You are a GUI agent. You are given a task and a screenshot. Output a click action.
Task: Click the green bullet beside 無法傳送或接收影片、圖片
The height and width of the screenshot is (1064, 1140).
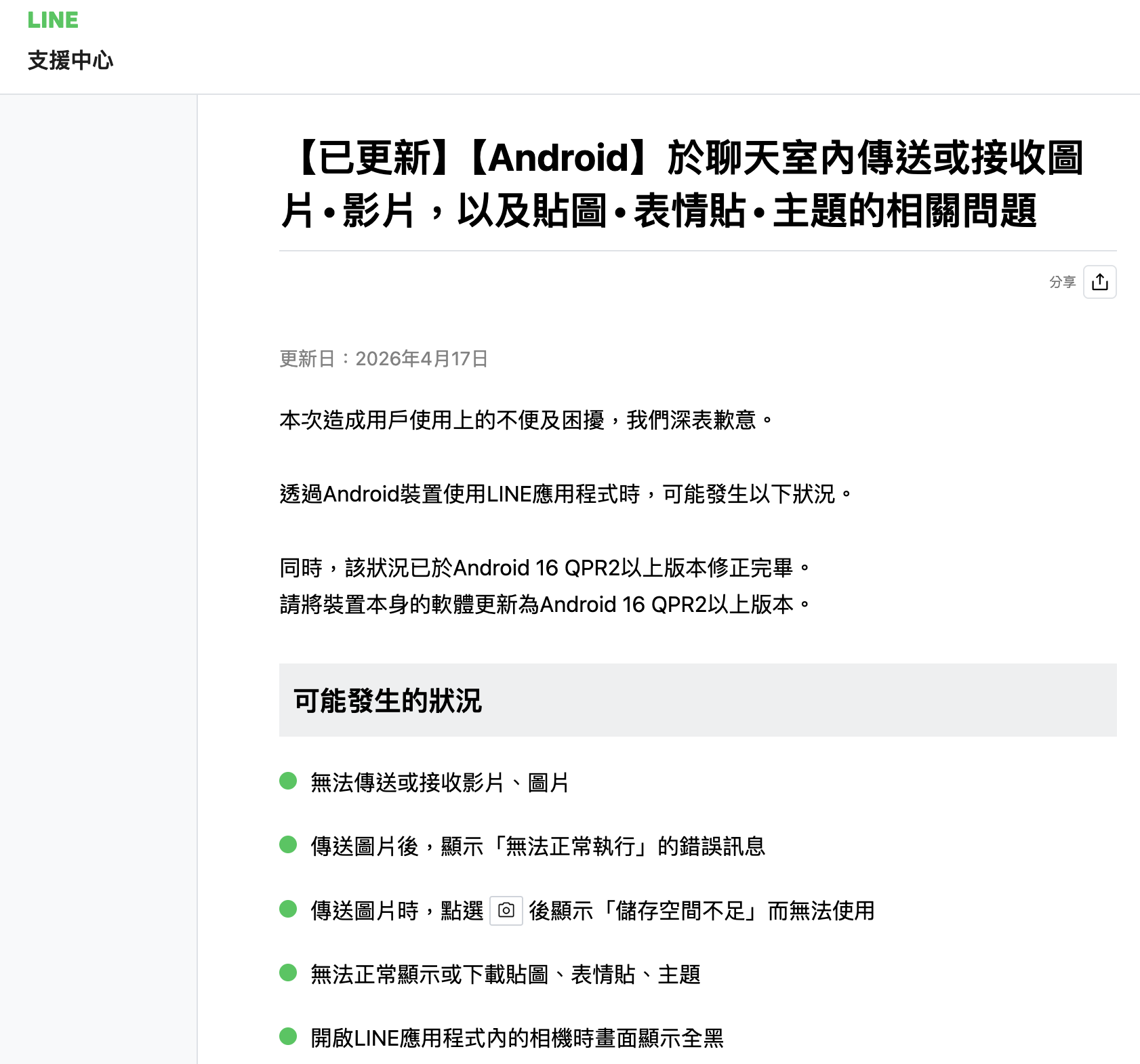pyautogui.click(x=288, y=781)
